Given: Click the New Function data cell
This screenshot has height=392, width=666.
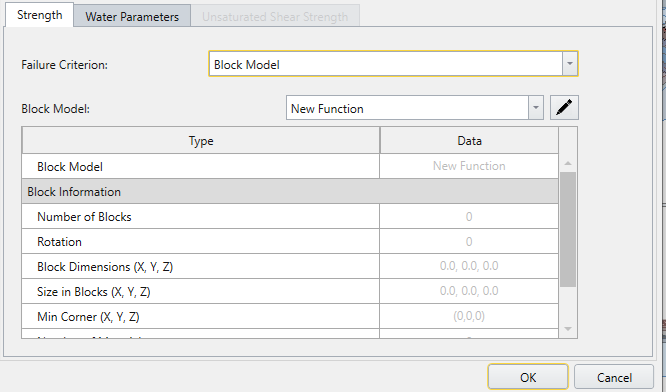Looking at the screenshot, I should click(469, 166).
